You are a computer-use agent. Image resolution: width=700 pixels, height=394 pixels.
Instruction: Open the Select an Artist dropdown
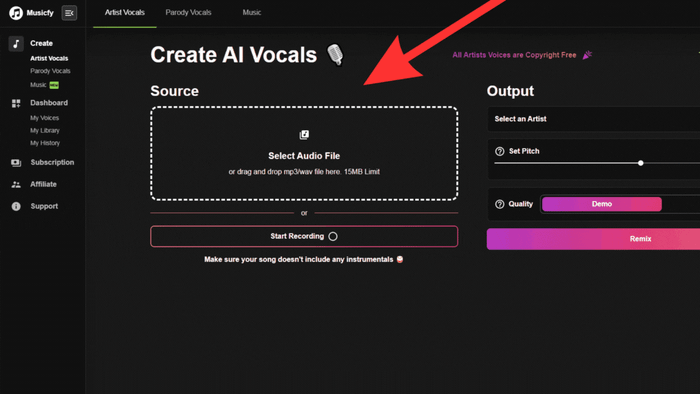point(594,119)
